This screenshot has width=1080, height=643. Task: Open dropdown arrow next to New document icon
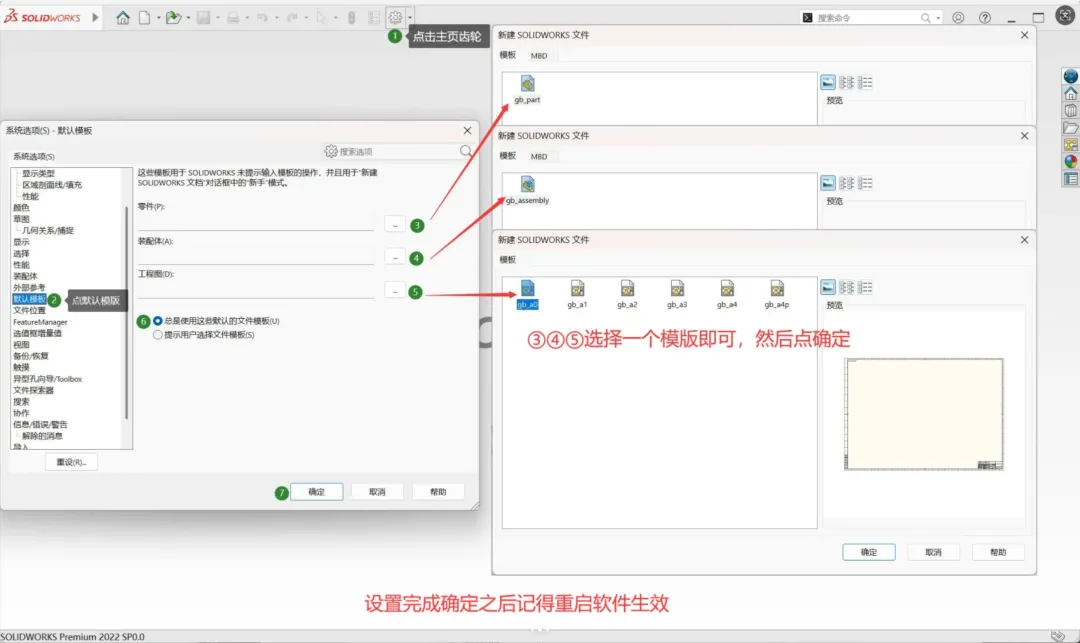pos(158,17)
